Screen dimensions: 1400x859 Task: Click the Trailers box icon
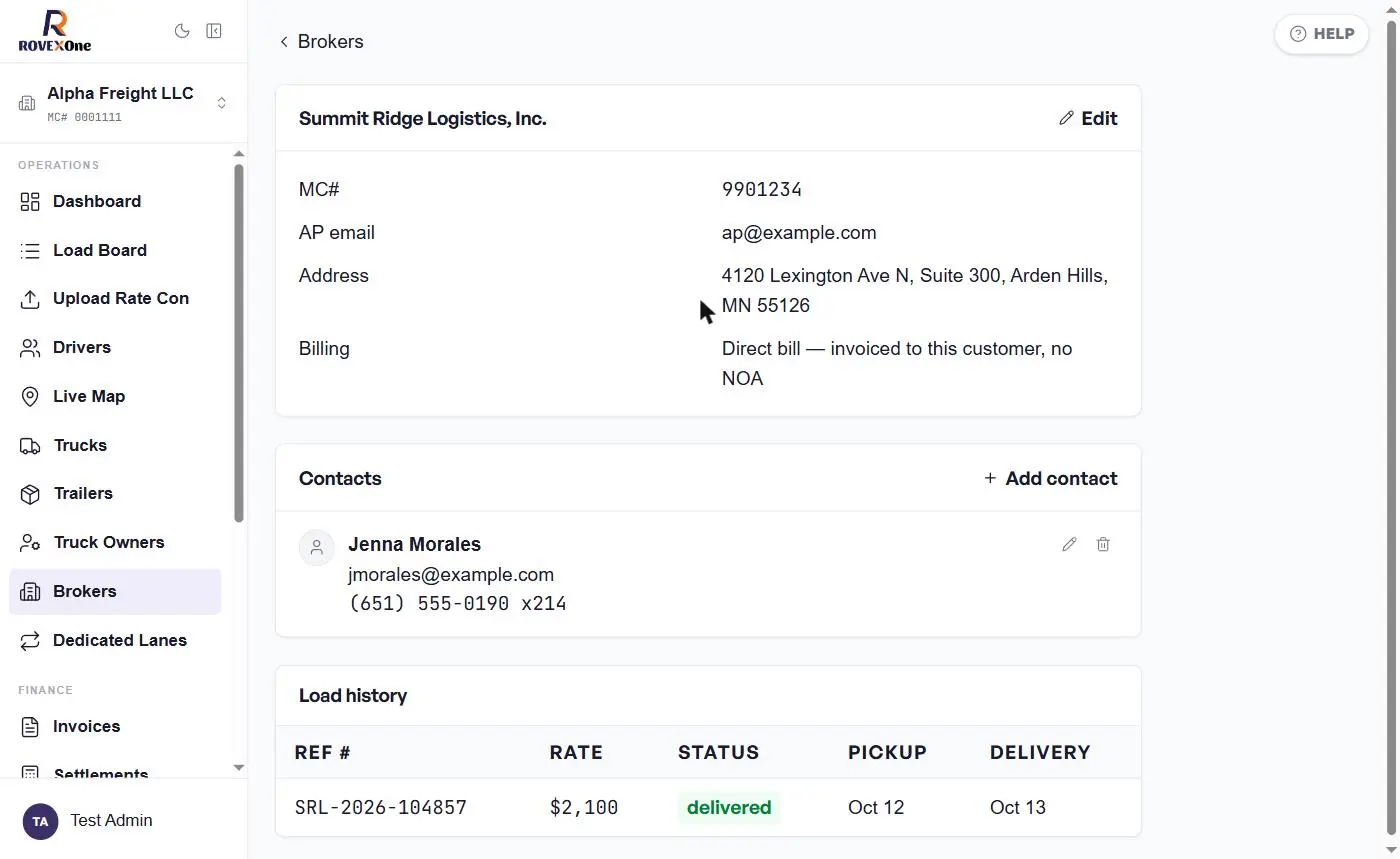pos(30,494)
